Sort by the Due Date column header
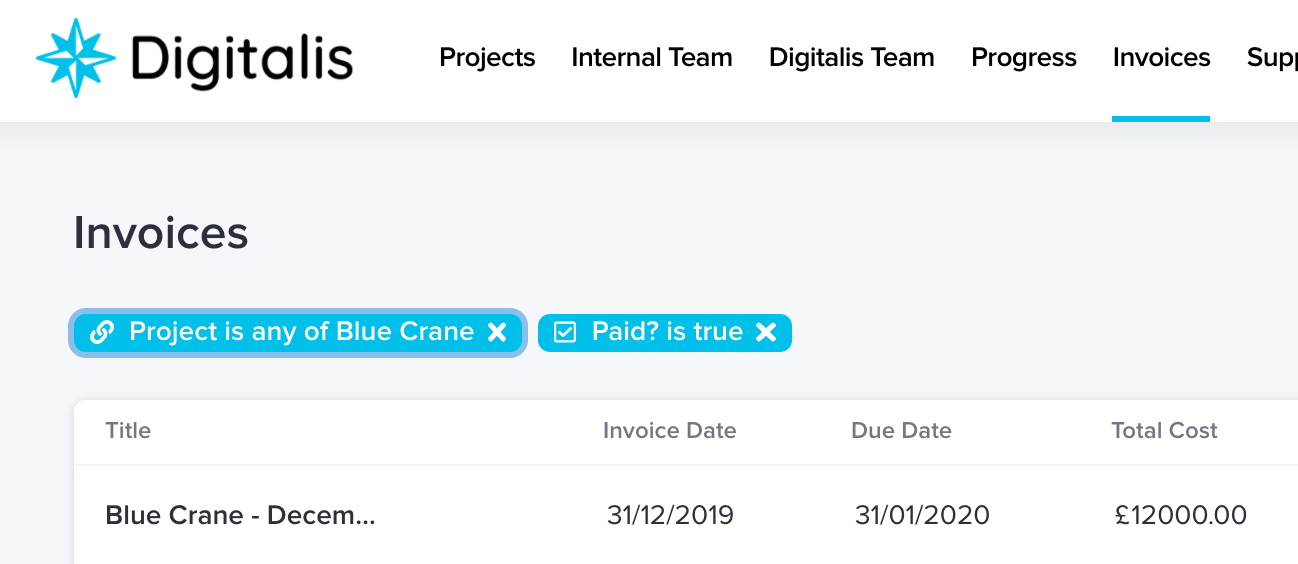Screen dimensions: 1298x564 901,431
